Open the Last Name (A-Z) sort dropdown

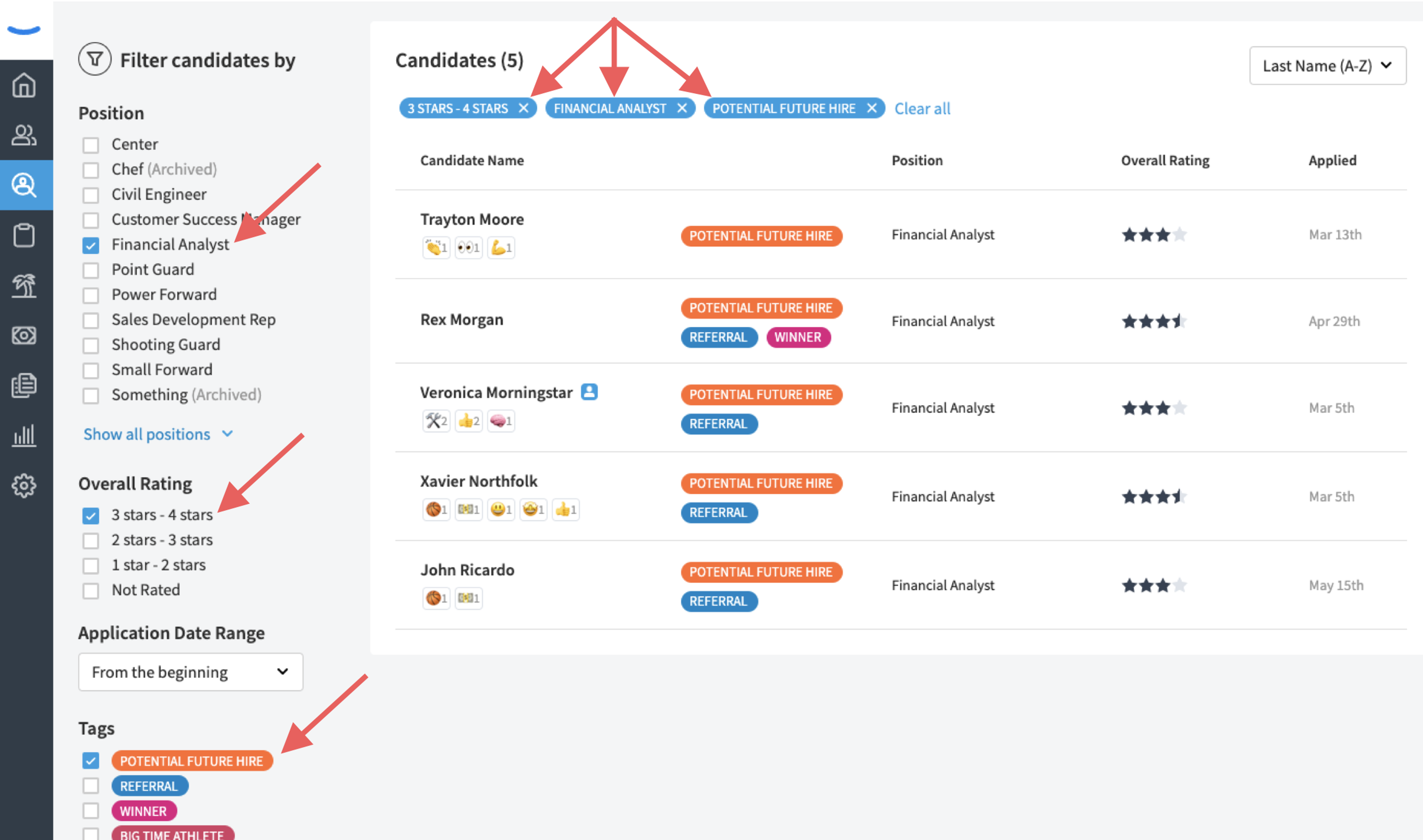1327,66
